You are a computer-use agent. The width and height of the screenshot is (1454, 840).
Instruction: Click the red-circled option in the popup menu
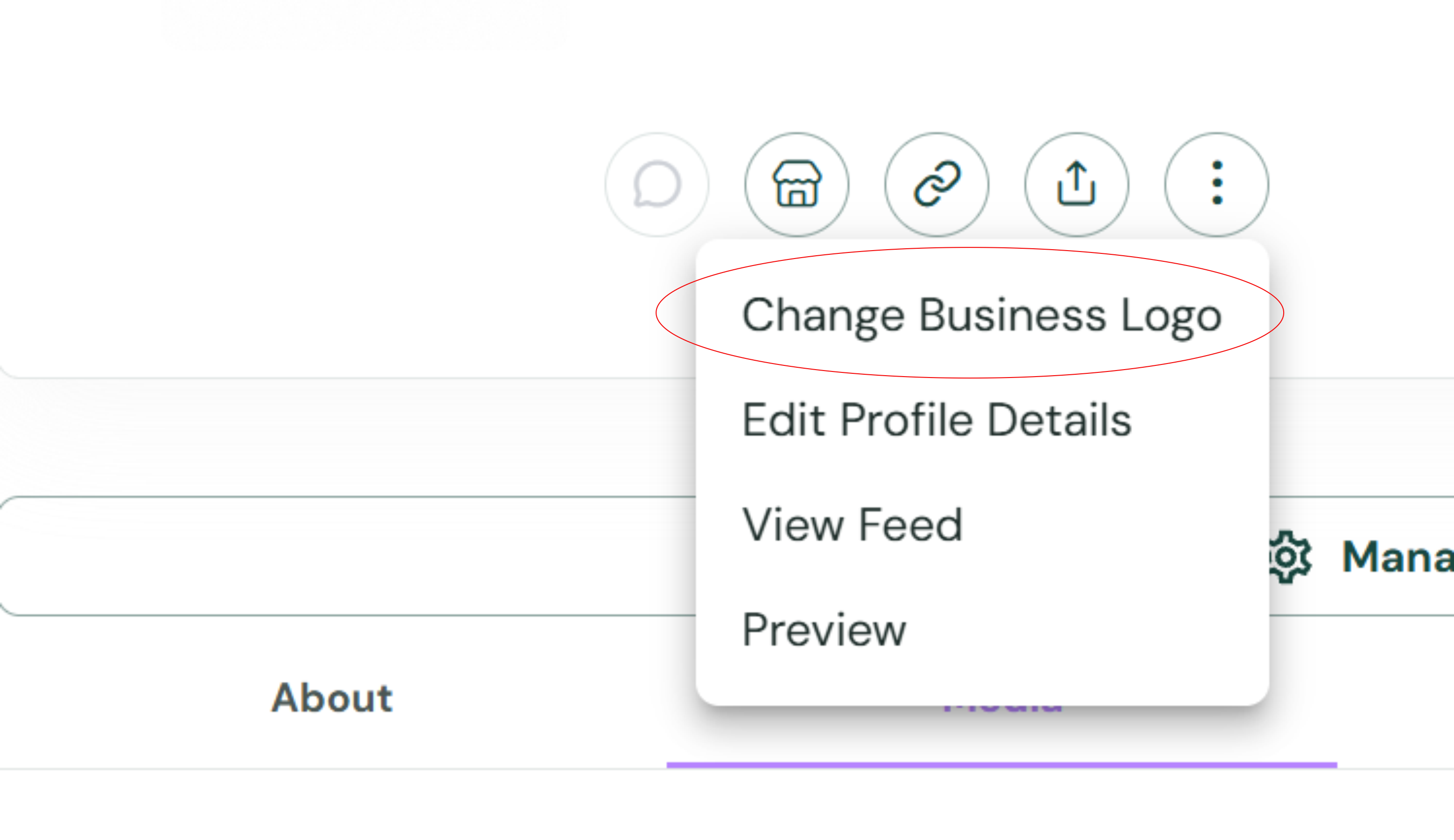coord(982,315)
